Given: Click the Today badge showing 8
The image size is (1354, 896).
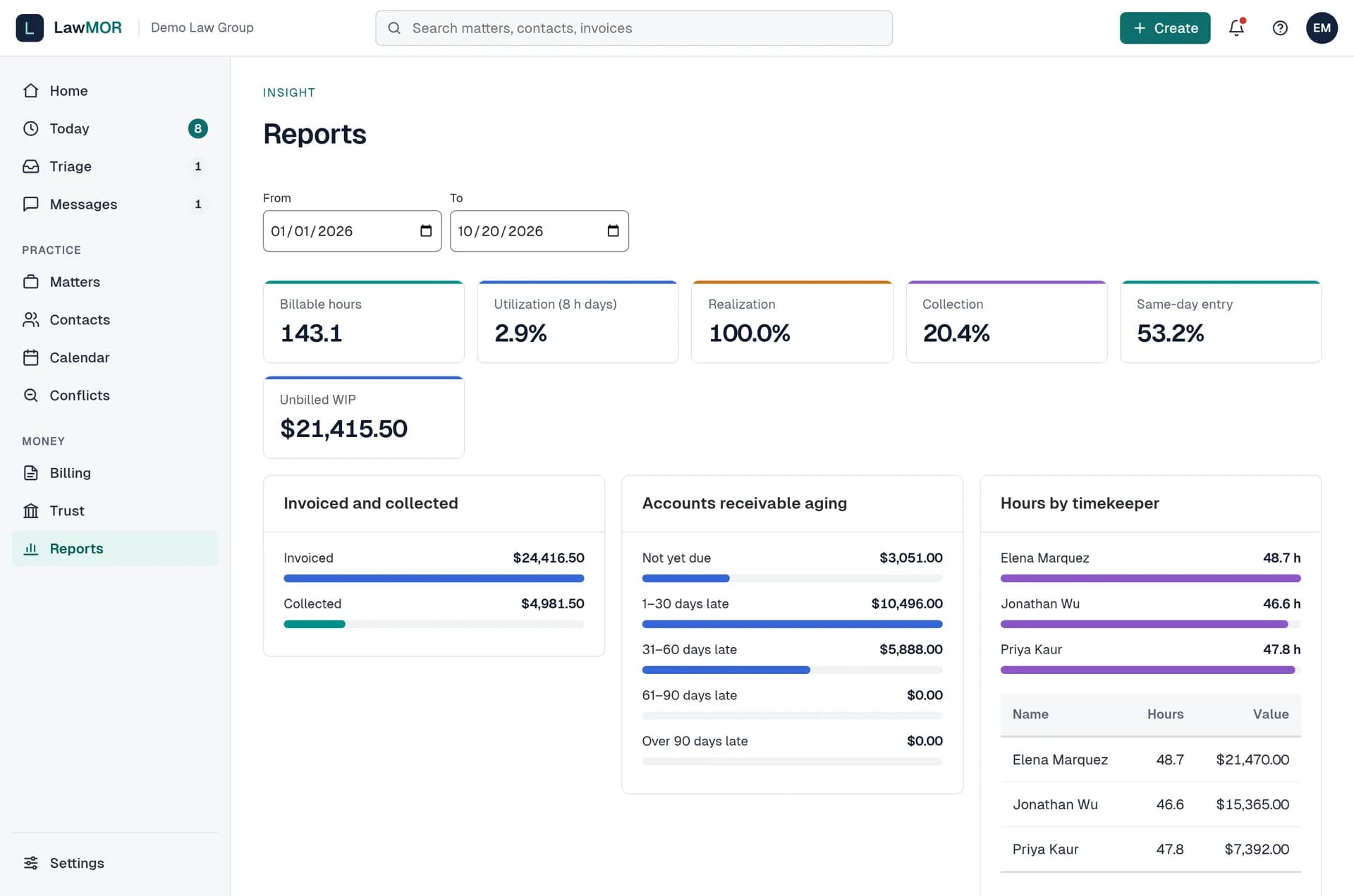Looking at the screenshot, I should tap(197, 128).
